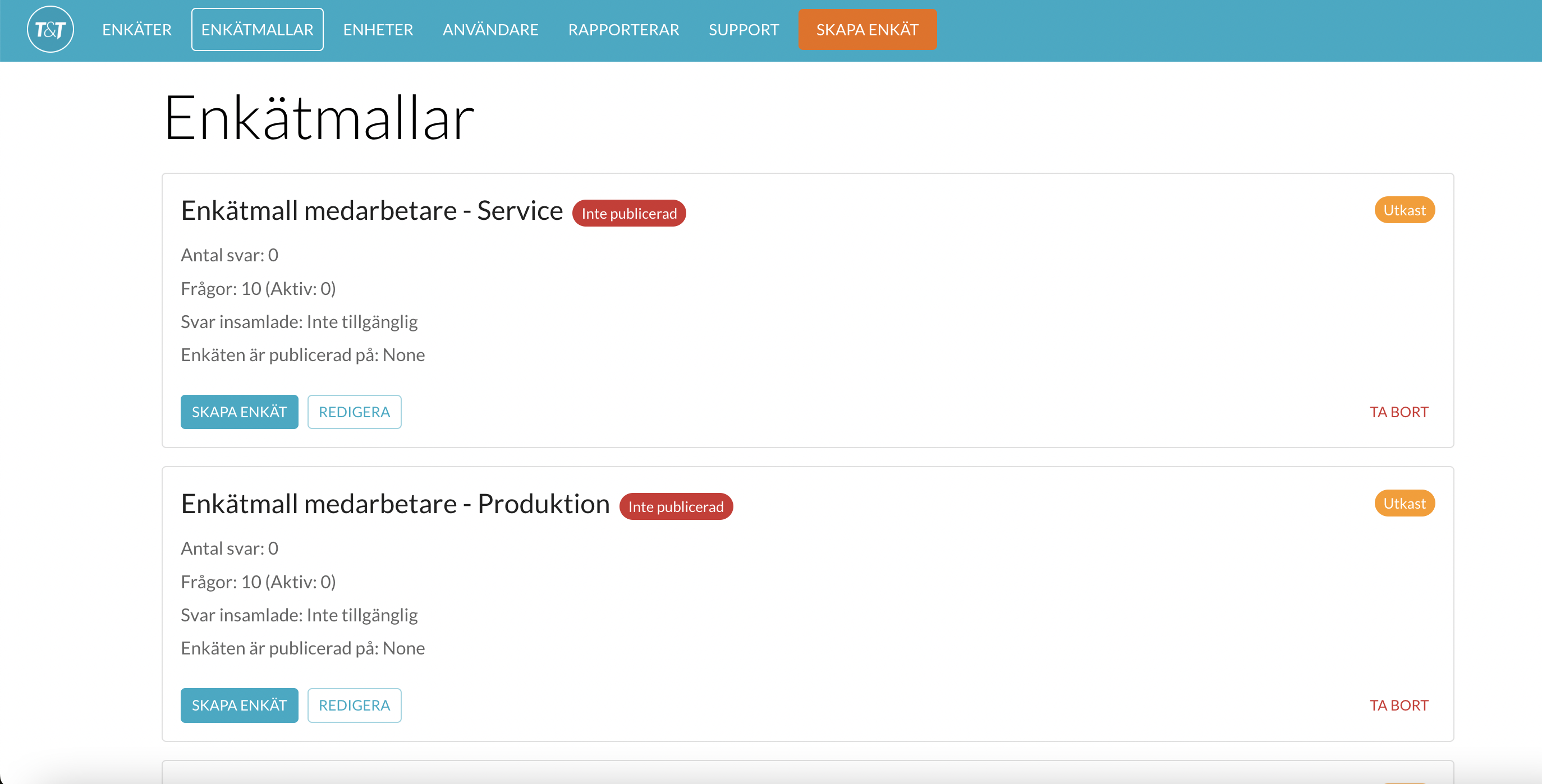Go to Enheter in navigation
The image size is (1542, 784).
tap(378, 29)
